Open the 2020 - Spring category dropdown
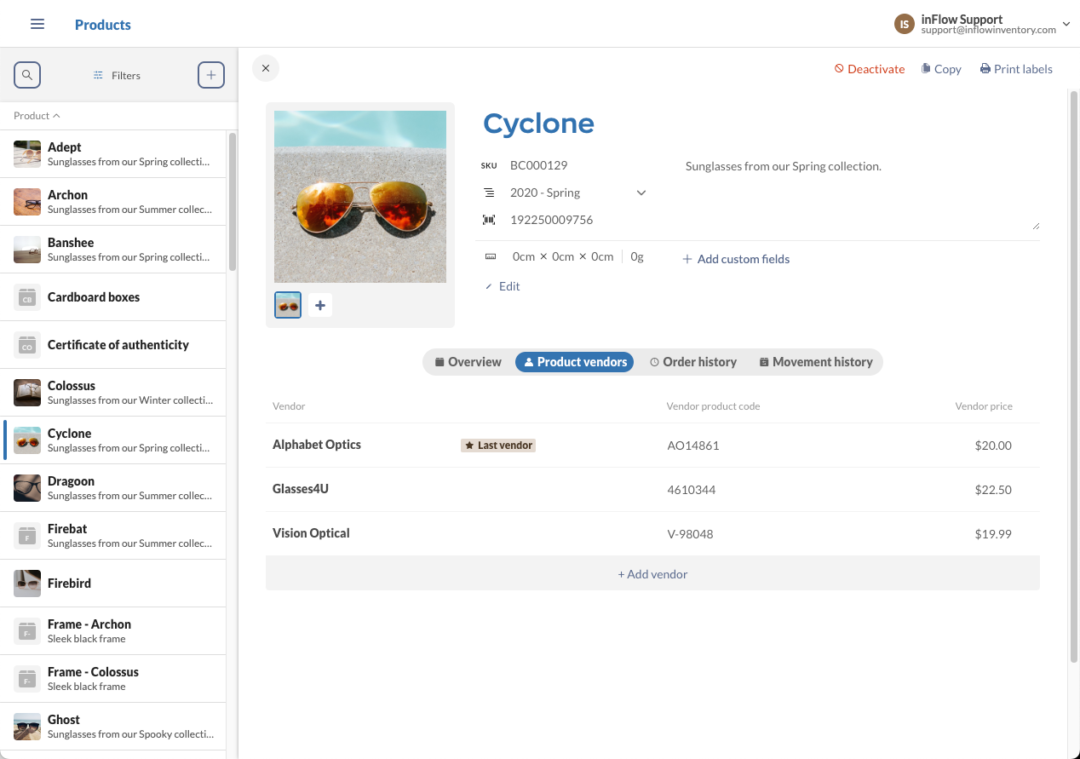This screenshot has width=1080, height=759. tap(640, 192)
